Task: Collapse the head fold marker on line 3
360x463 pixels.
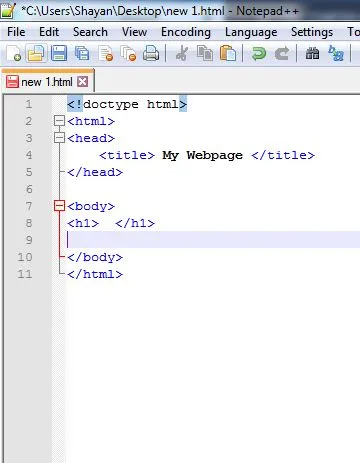Action: tap(59, 138)
